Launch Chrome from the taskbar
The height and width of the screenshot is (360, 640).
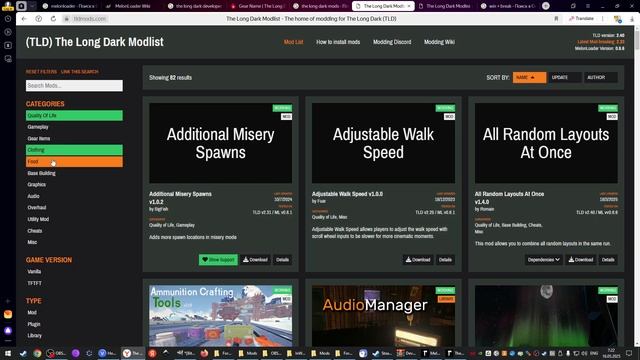point(37,353)
